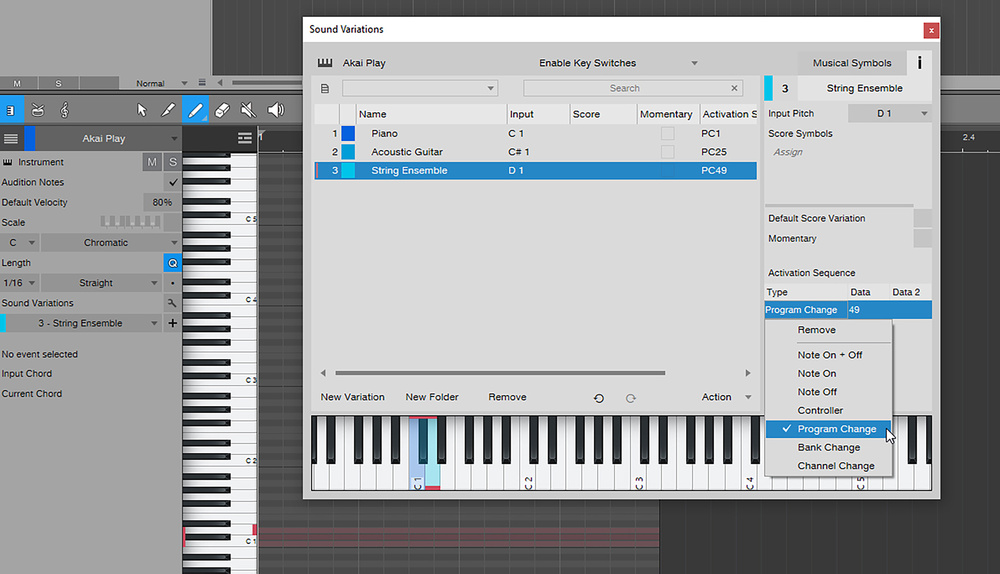The height and width of the screenshot is (574, 1000).
Task: Open the score view treble clef icon
Action: point(64,110)
